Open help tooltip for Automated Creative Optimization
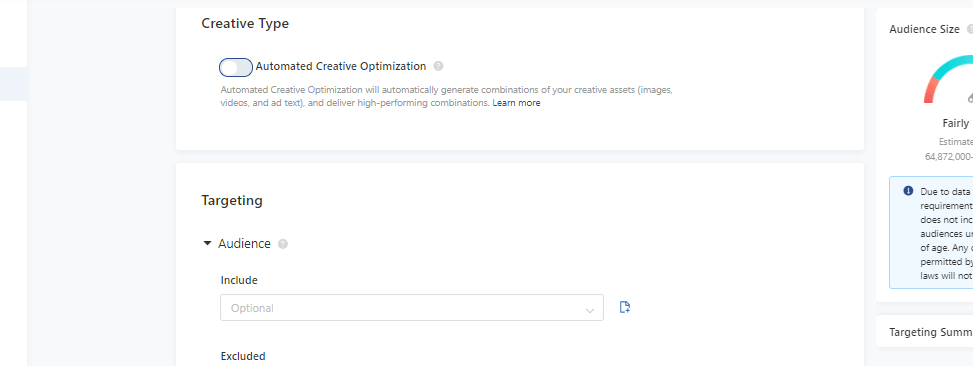The width and height of the screenshot is (973, 366). (x=438, y=66)
